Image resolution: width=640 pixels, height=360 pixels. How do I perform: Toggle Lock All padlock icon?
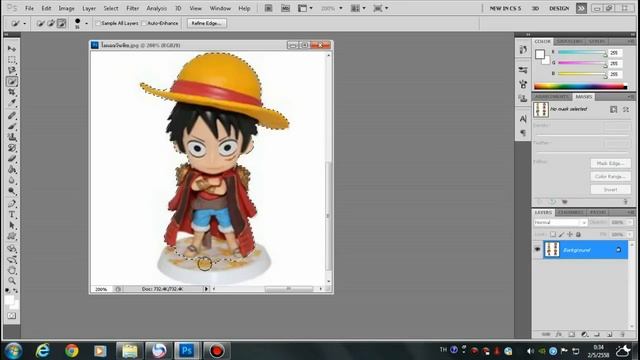coord(578,234)
